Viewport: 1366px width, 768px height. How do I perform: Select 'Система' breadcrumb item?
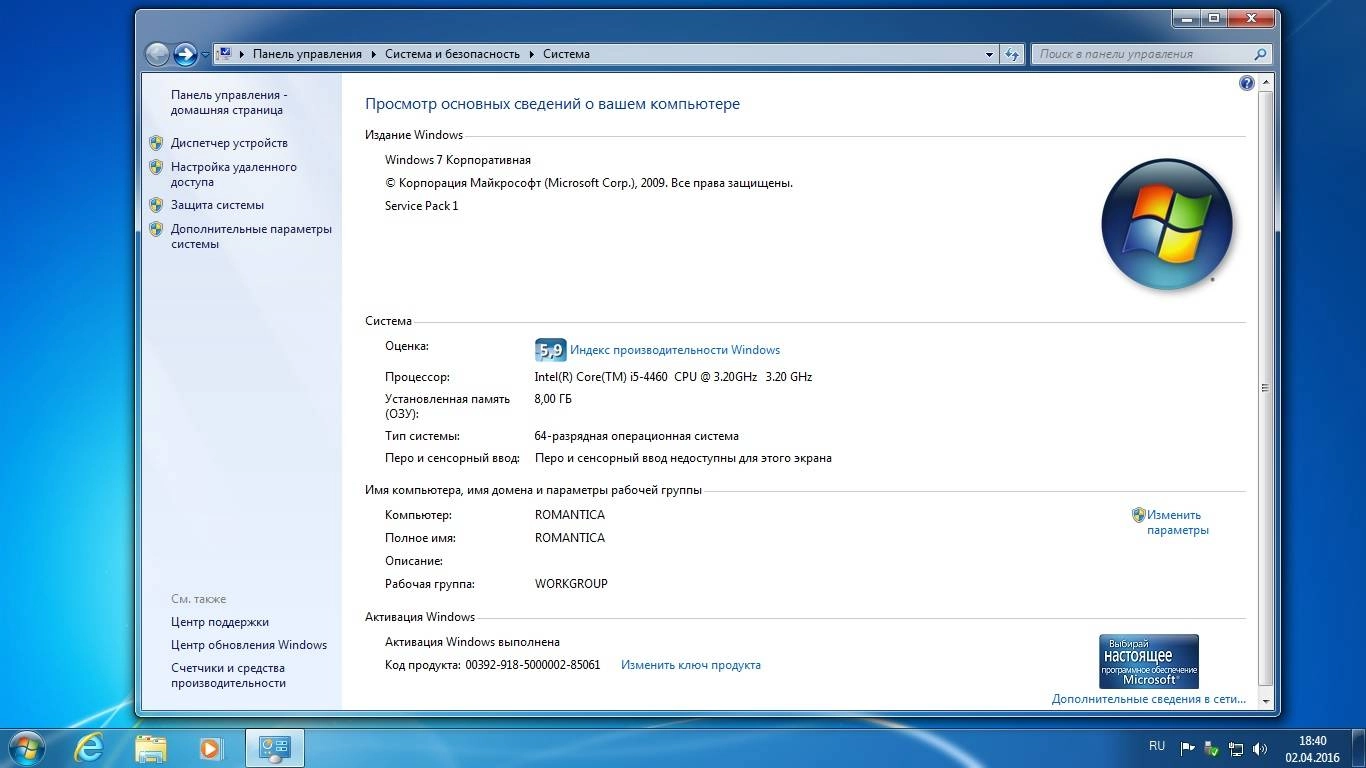click(x=566, y=54)
